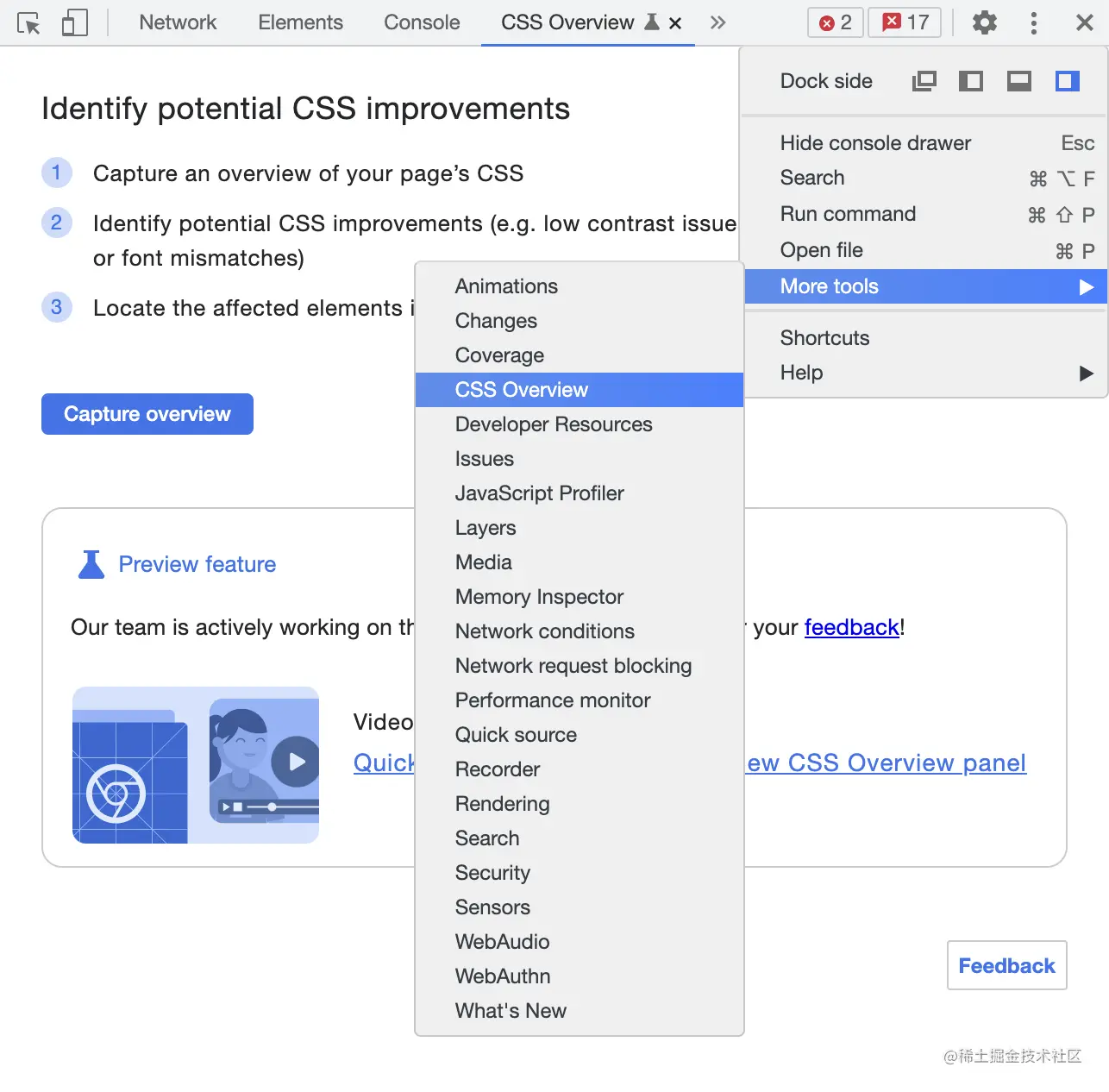Open Recorder tool
1109x1092 pixels.
point(579,769)
